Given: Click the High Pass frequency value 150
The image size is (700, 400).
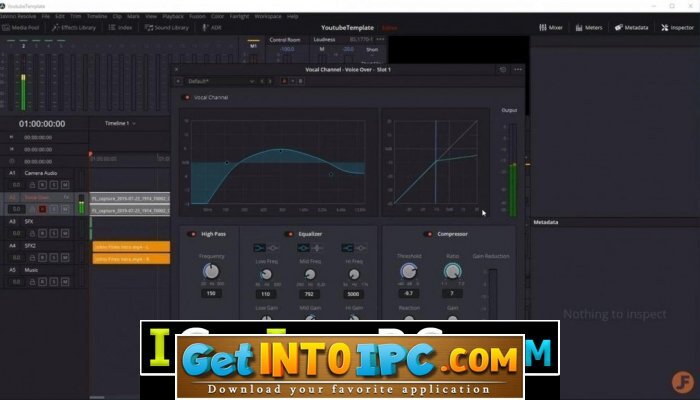Looking at the screenshot, I should click(x=211, y=293).
